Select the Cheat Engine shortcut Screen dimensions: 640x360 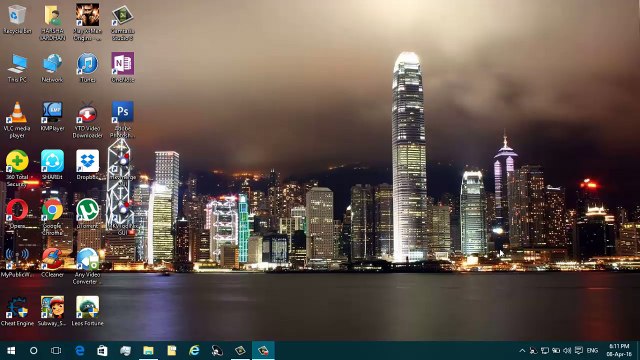17,311
